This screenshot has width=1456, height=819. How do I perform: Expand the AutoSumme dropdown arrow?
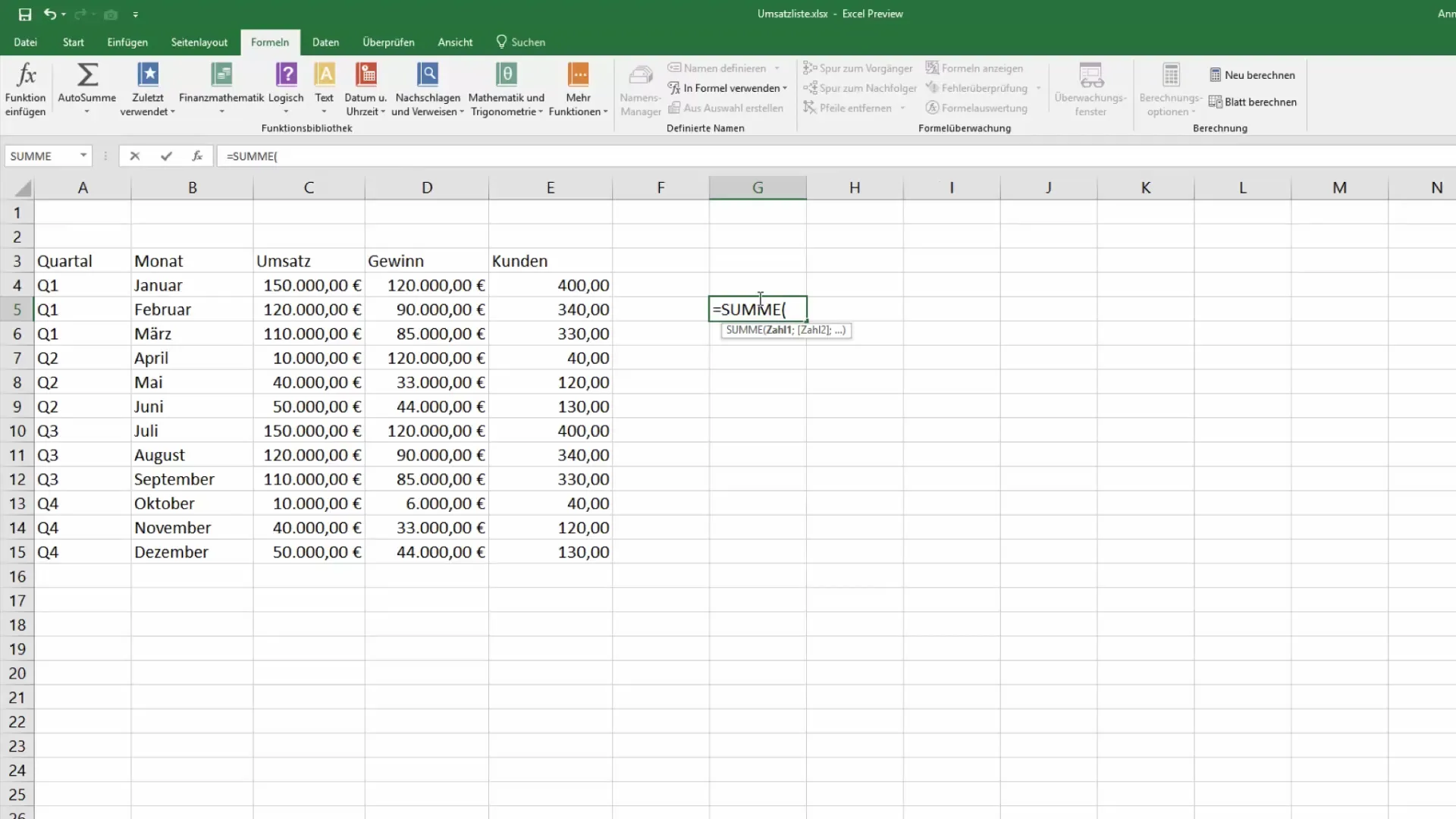(x=86, y=112)
